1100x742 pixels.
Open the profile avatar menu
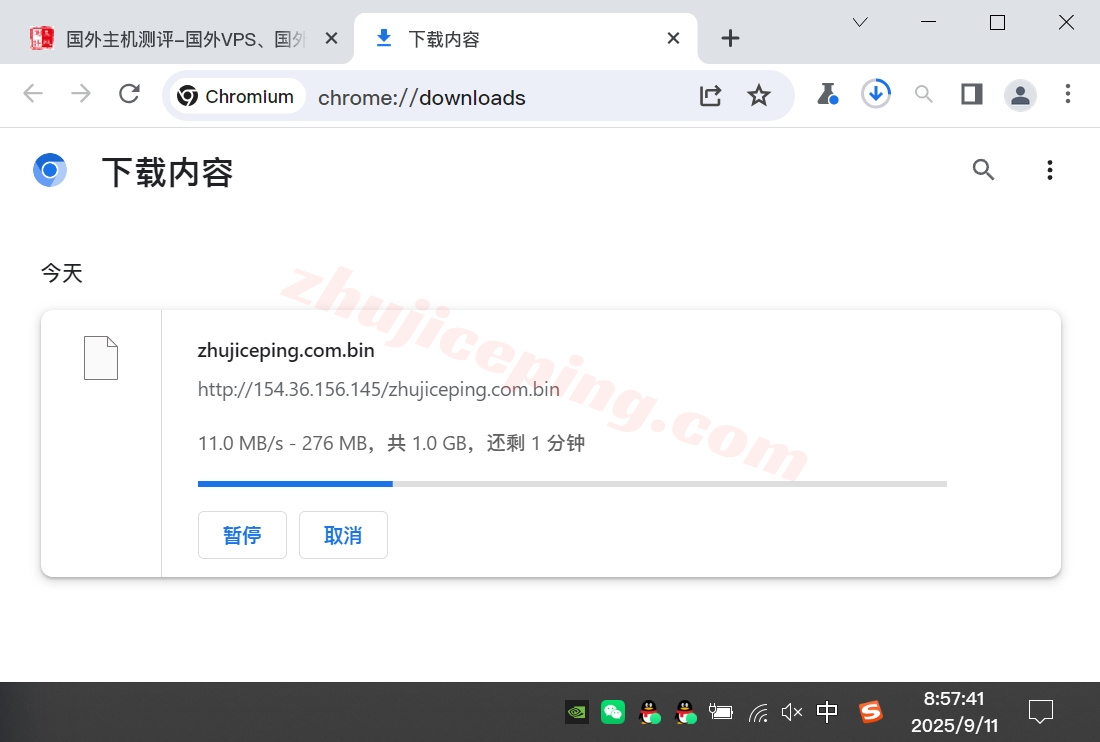[x=1020, y=95]
